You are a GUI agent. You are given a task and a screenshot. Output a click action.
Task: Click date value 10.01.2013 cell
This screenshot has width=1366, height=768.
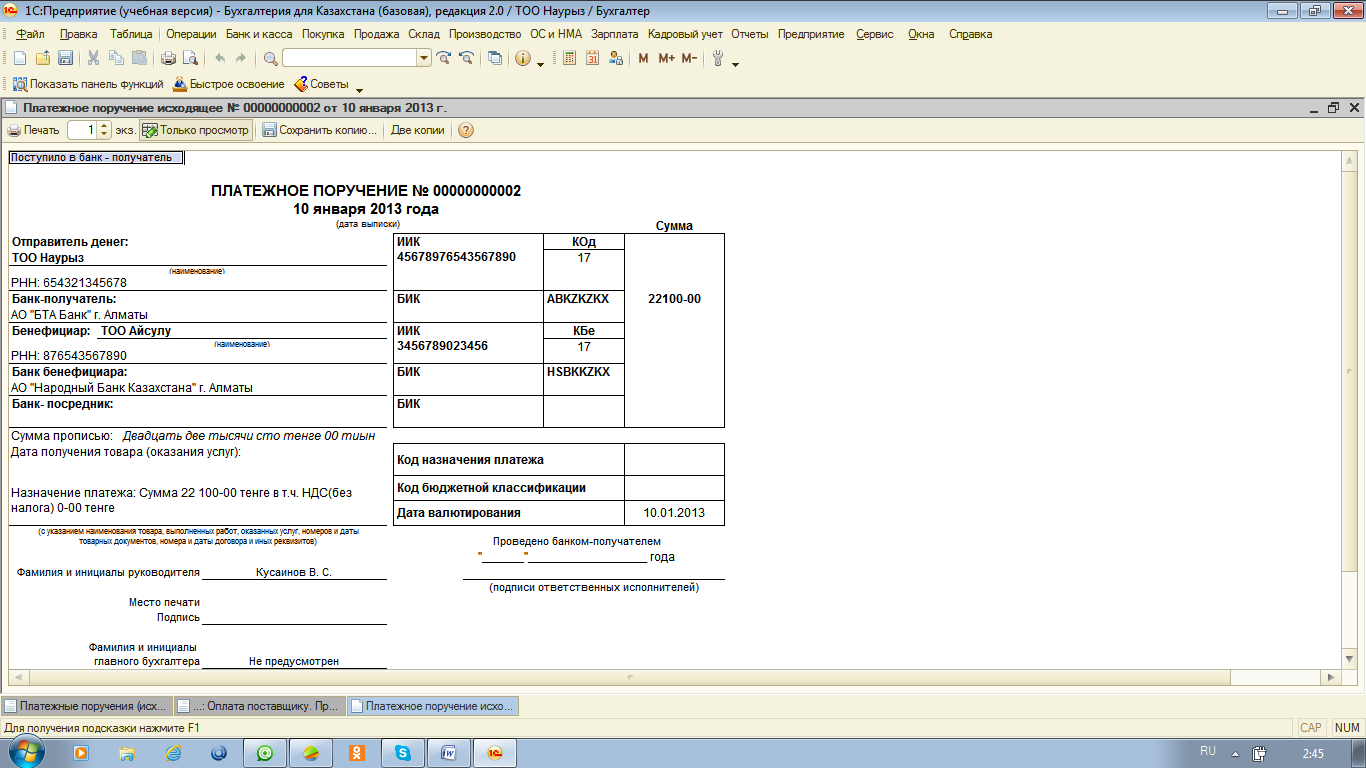coord(674,513)
